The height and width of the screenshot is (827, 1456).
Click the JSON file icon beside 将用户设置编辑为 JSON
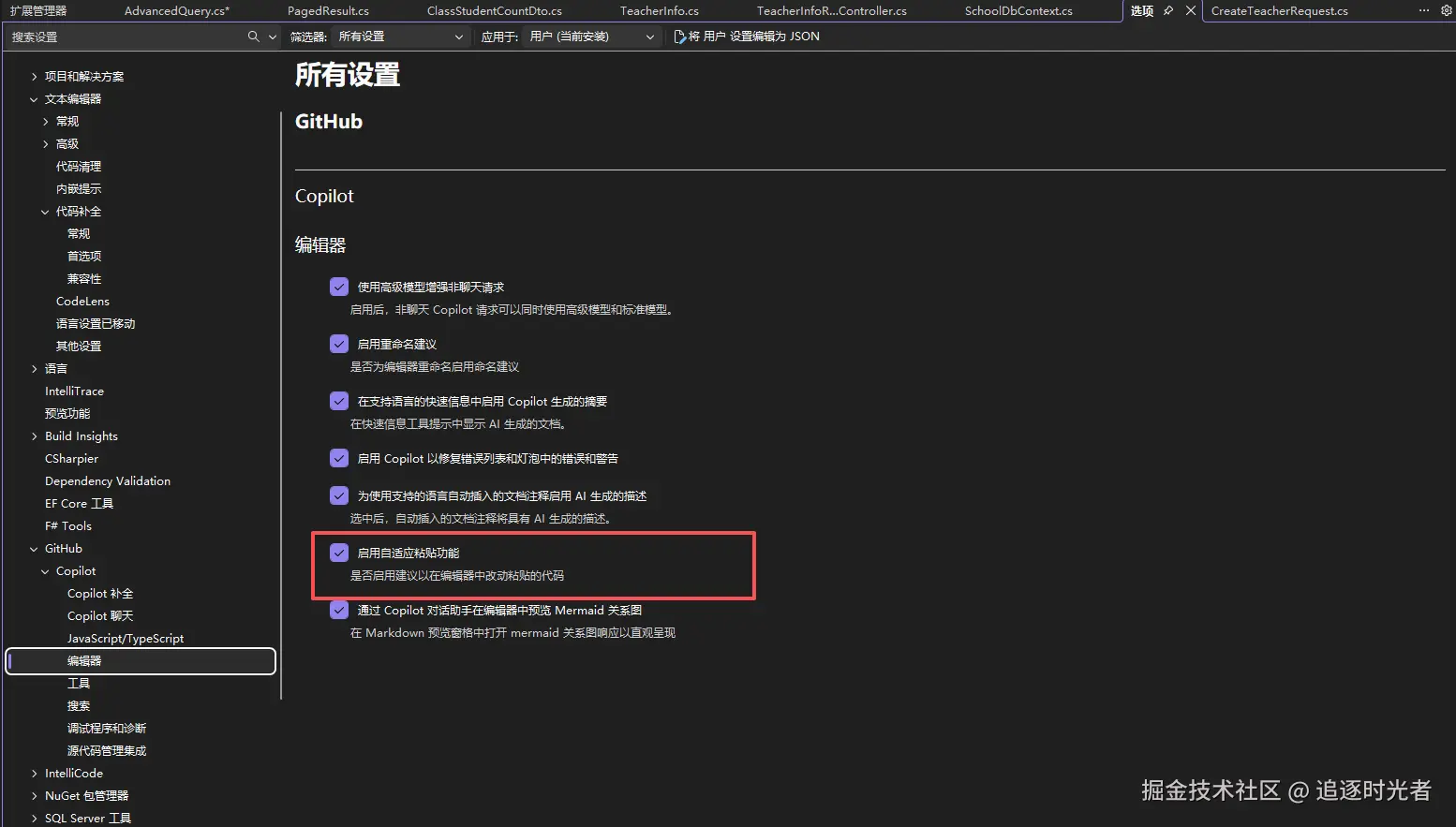point(679,37)
